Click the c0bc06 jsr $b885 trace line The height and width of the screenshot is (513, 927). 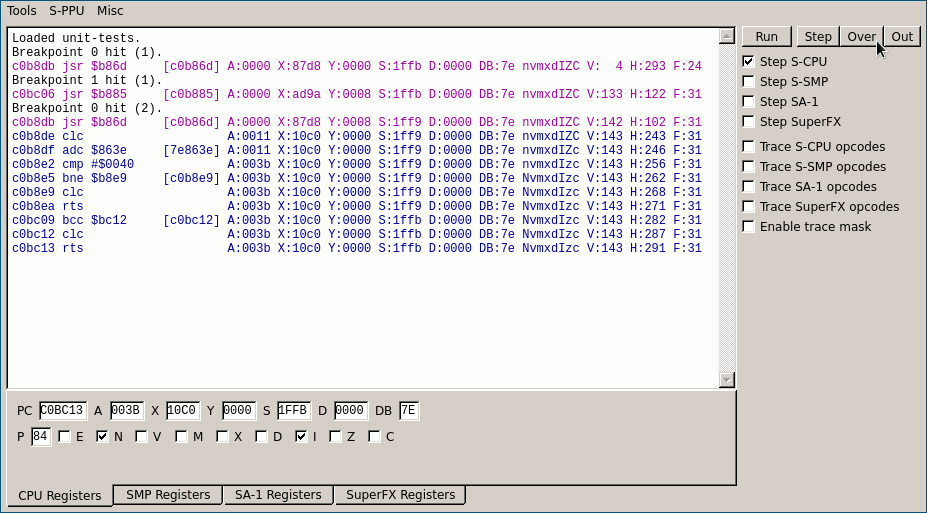pyautogui.click(x=356, y=94)
